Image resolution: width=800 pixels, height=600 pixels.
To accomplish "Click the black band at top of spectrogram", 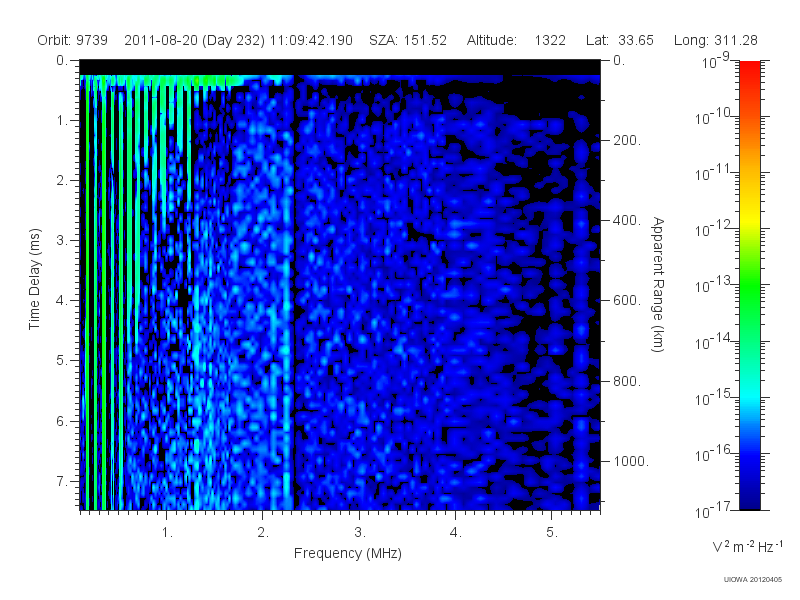I will coord(340,67).
